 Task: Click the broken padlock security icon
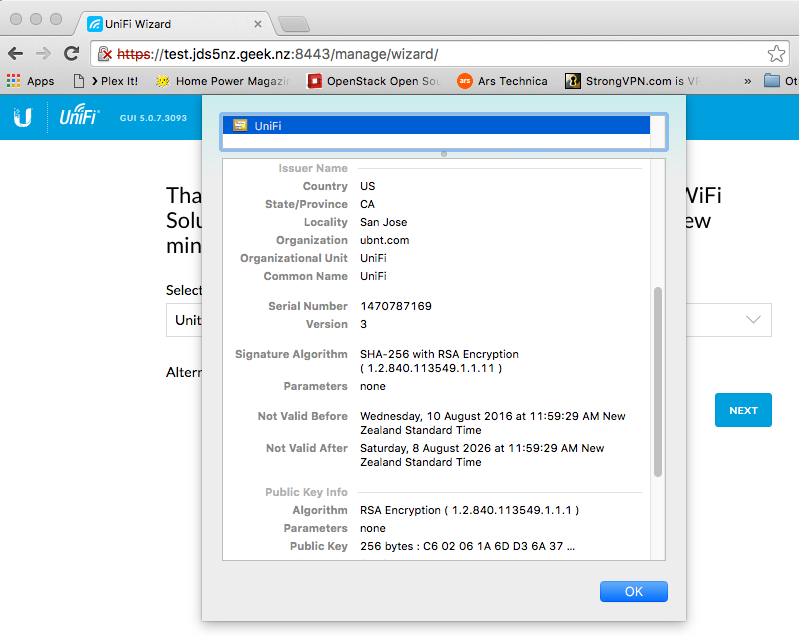pyautogui.click(x=104, y=54)
